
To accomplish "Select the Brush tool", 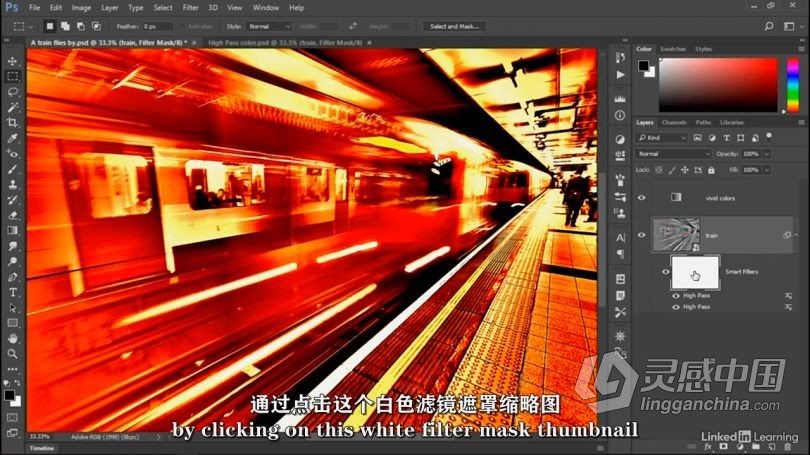I will [12, 169].
